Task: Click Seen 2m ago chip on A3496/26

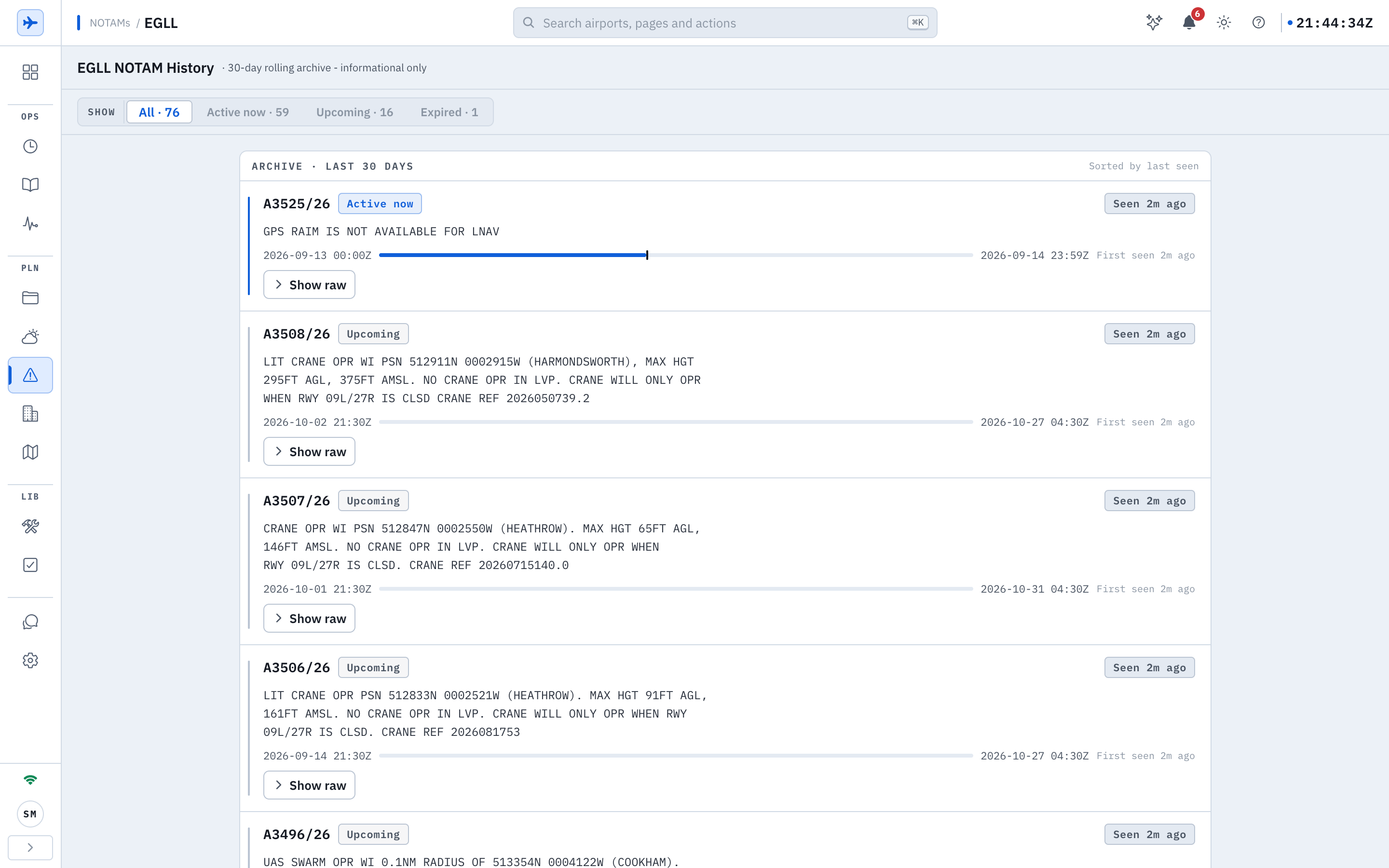Action: (x=1150, y=835)
